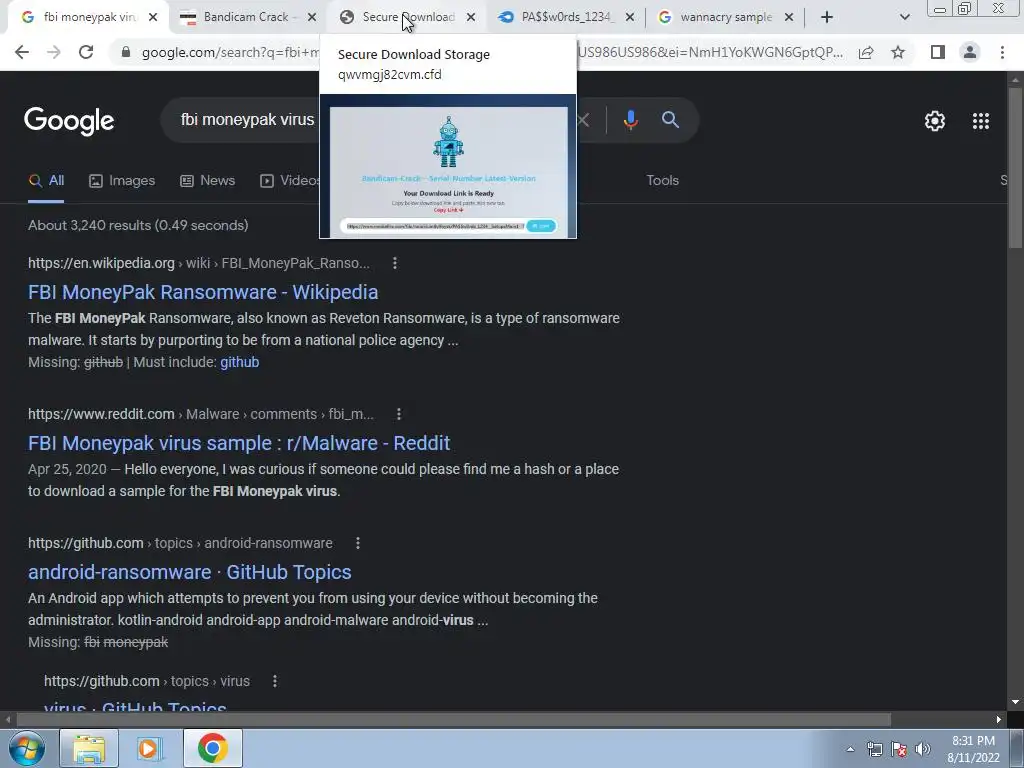Screen dimensions: 1024x768
Task: Switch to the PA$$w0rds_1234 tab
Action: 567,17
